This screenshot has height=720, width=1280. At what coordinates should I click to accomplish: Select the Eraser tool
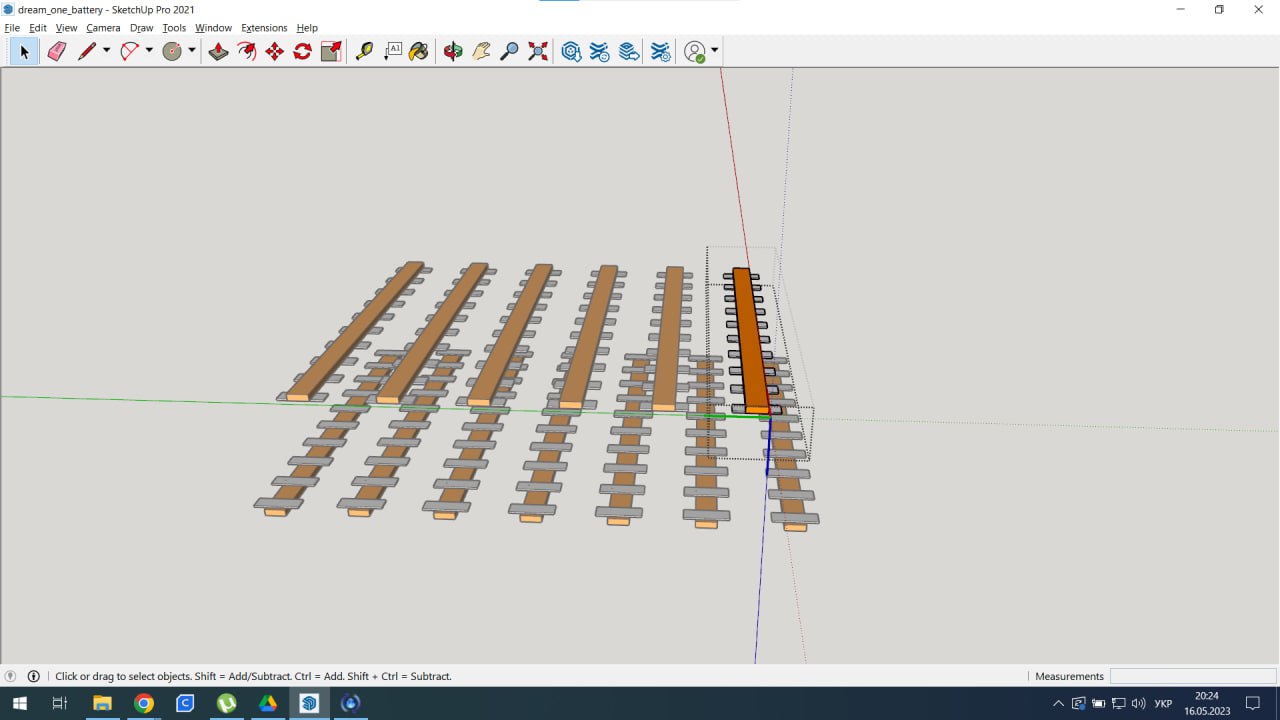coord(56,51)
